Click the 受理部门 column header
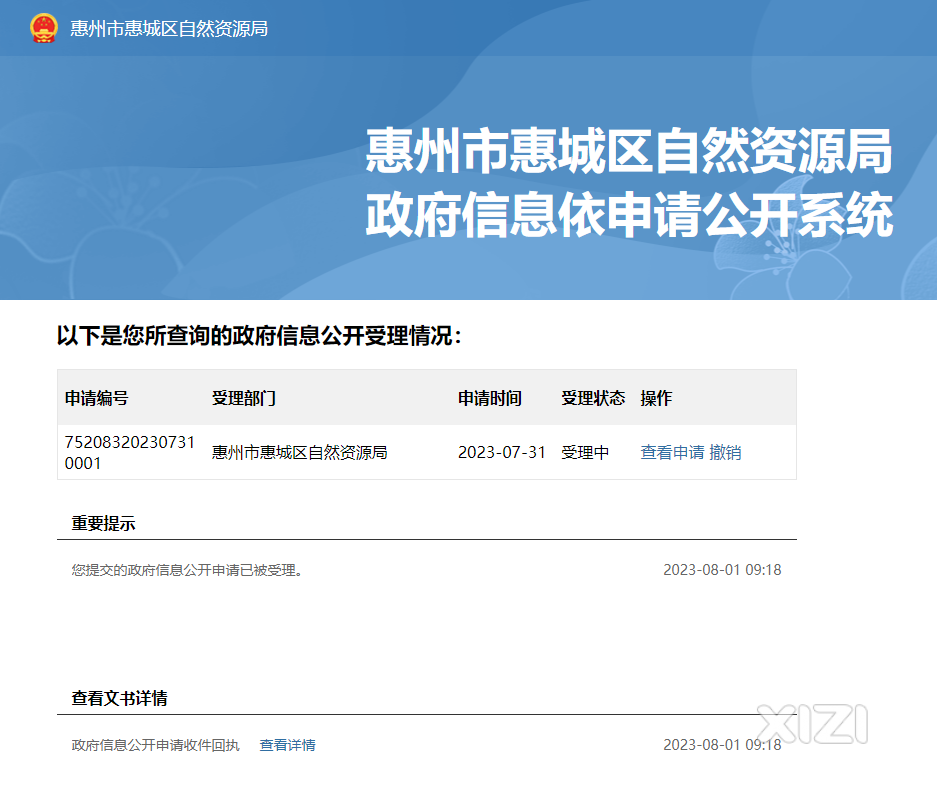 (x=244, y=398)
